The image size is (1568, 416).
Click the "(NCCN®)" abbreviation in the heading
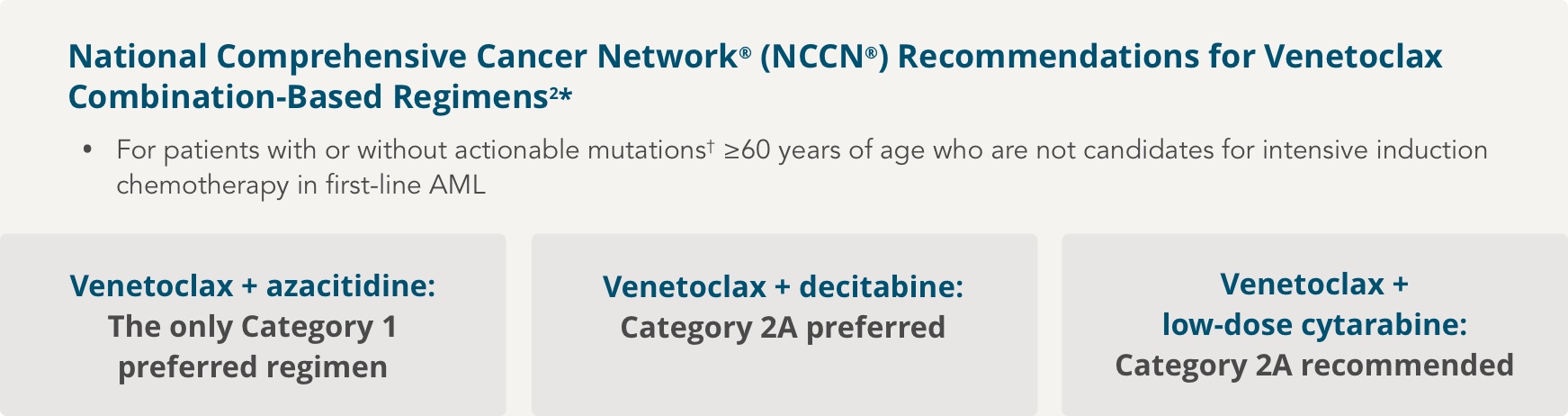point(824,57)
